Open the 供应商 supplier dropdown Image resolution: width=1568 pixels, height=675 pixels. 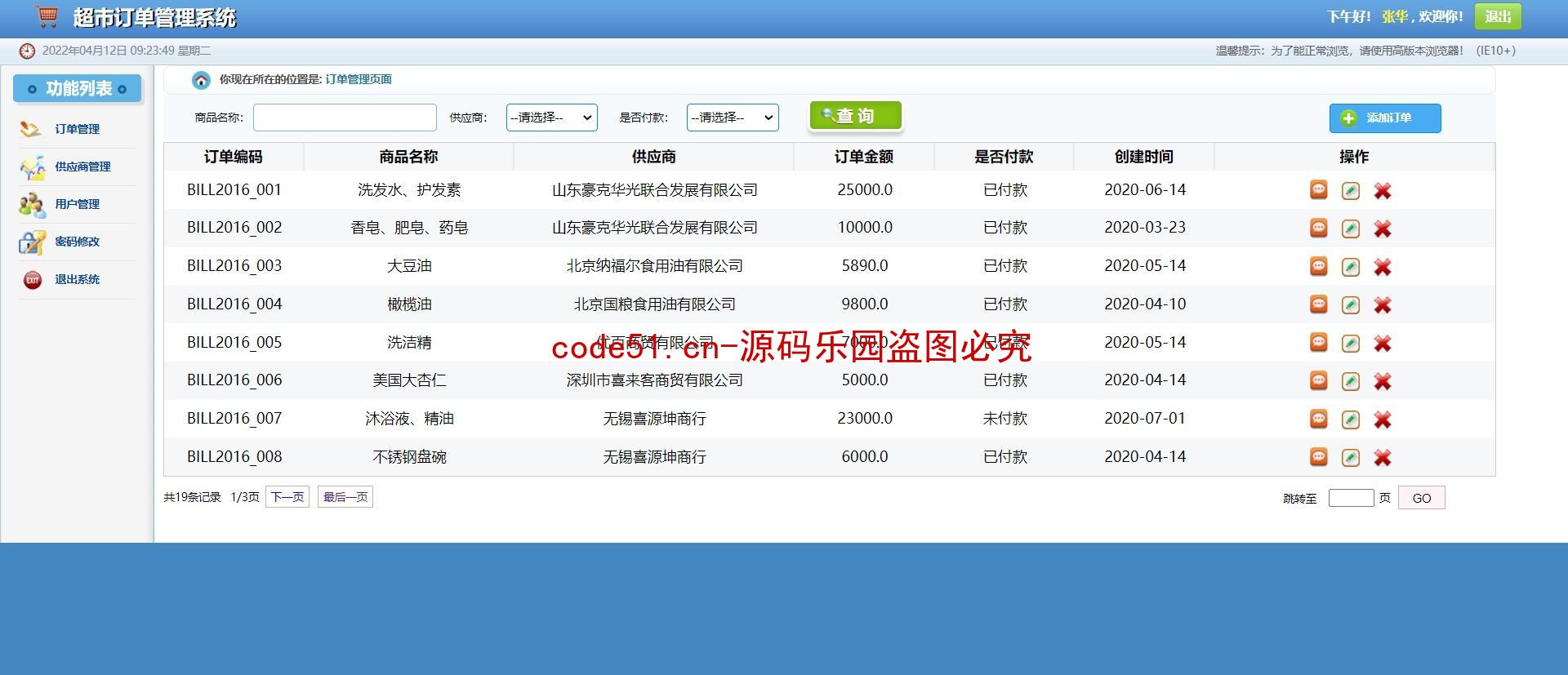[552, 118]
